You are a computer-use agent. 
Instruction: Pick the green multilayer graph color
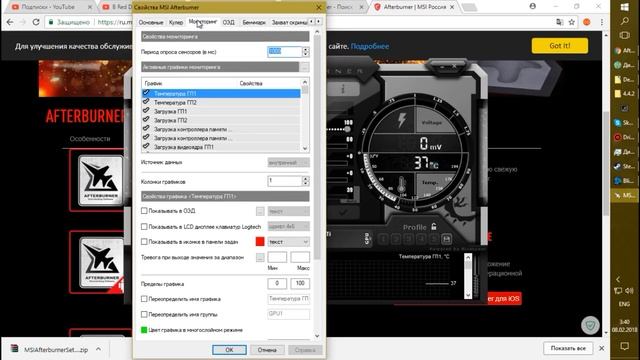pyautogui.click(x=144, y=330)
